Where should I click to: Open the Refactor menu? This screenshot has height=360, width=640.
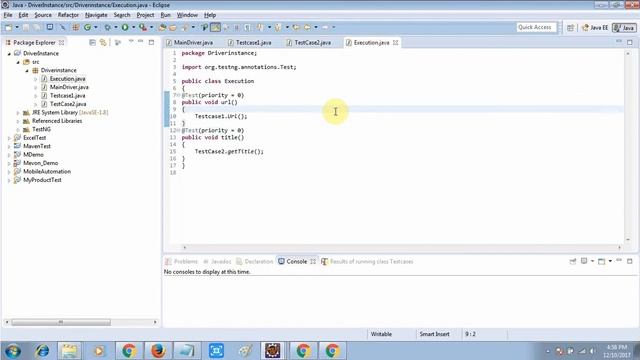pos(68,15)
